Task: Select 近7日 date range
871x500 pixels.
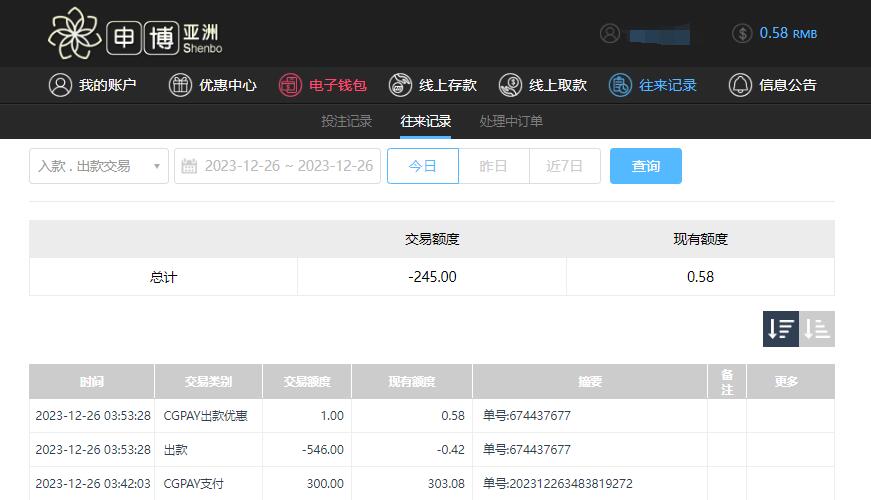Action: click(x=565, y=166)
